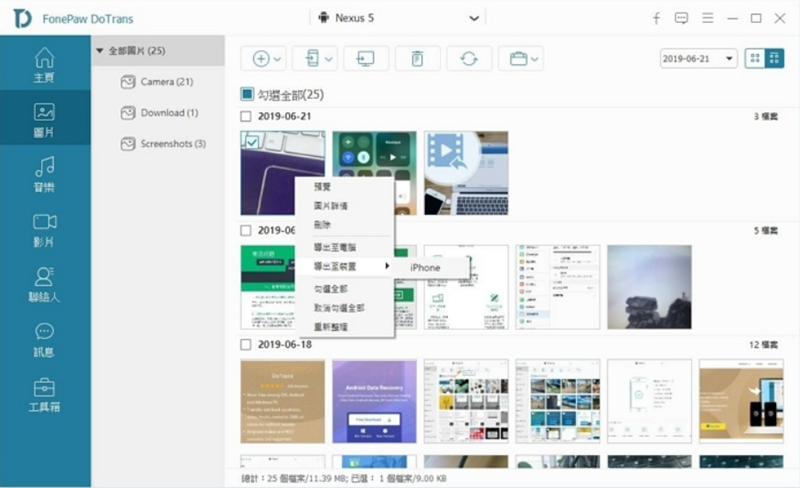
Task: Click the 12 檔案 count label
Action: tap(763, 345)
